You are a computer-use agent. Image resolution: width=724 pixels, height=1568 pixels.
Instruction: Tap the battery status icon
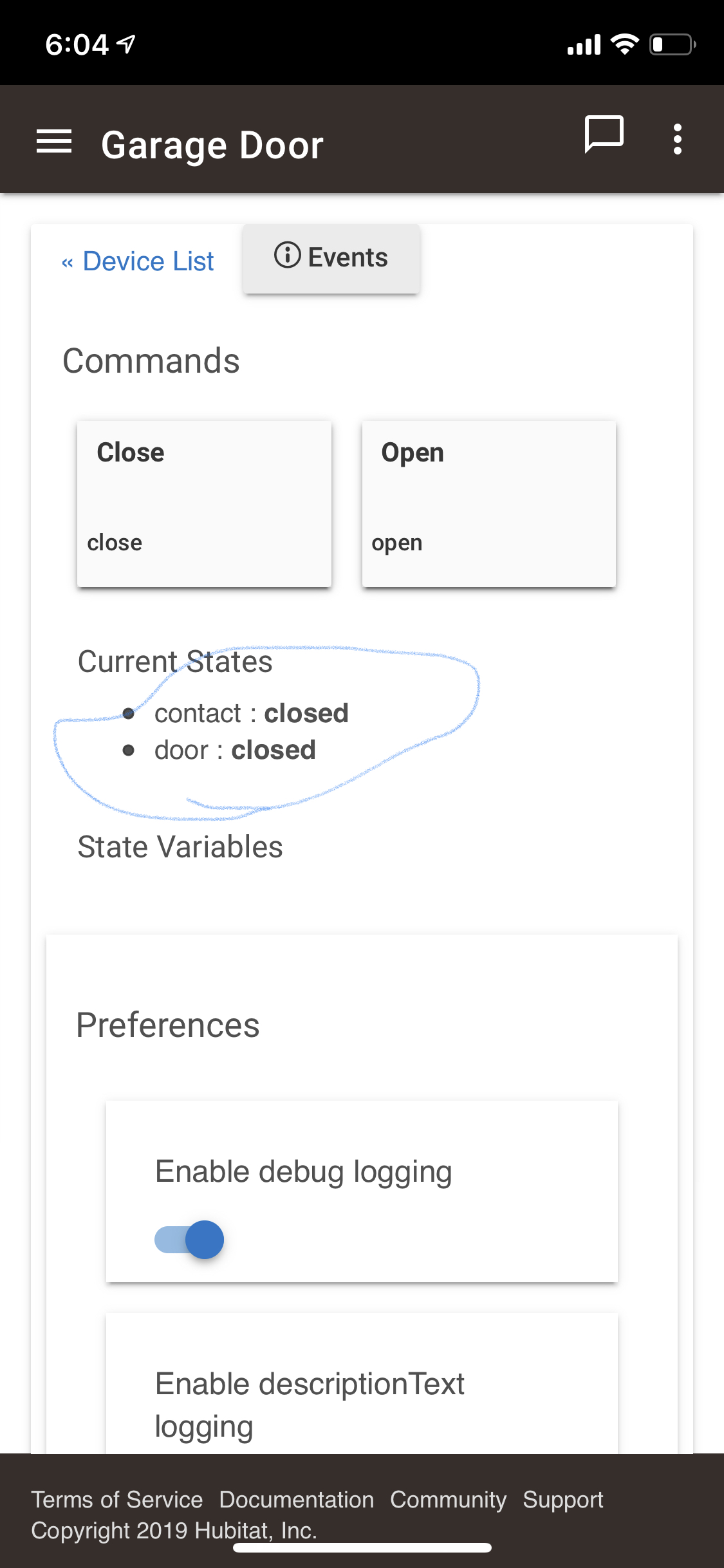coord(673,44)
